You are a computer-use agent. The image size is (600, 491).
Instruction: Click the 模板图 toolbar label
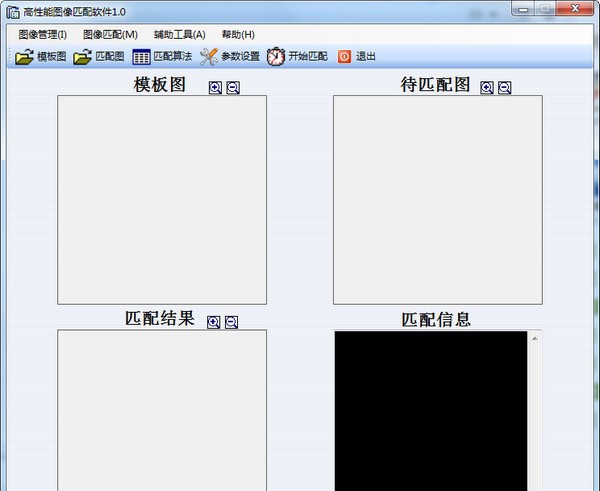[52, 57]
